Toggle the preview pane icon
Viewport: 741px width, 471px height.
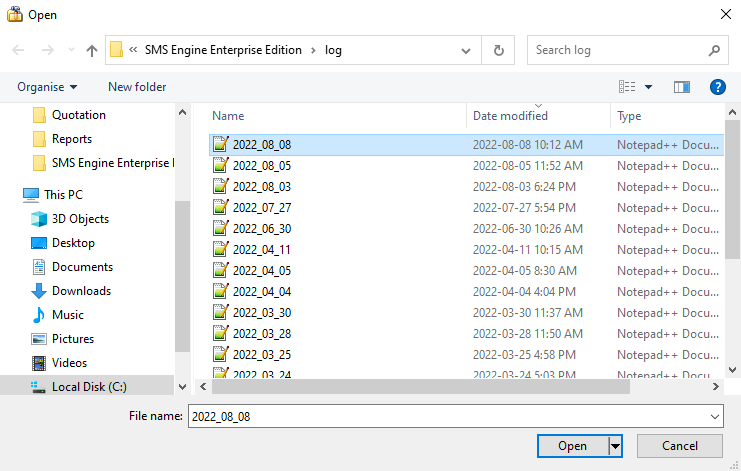click(x=682, y=87)
